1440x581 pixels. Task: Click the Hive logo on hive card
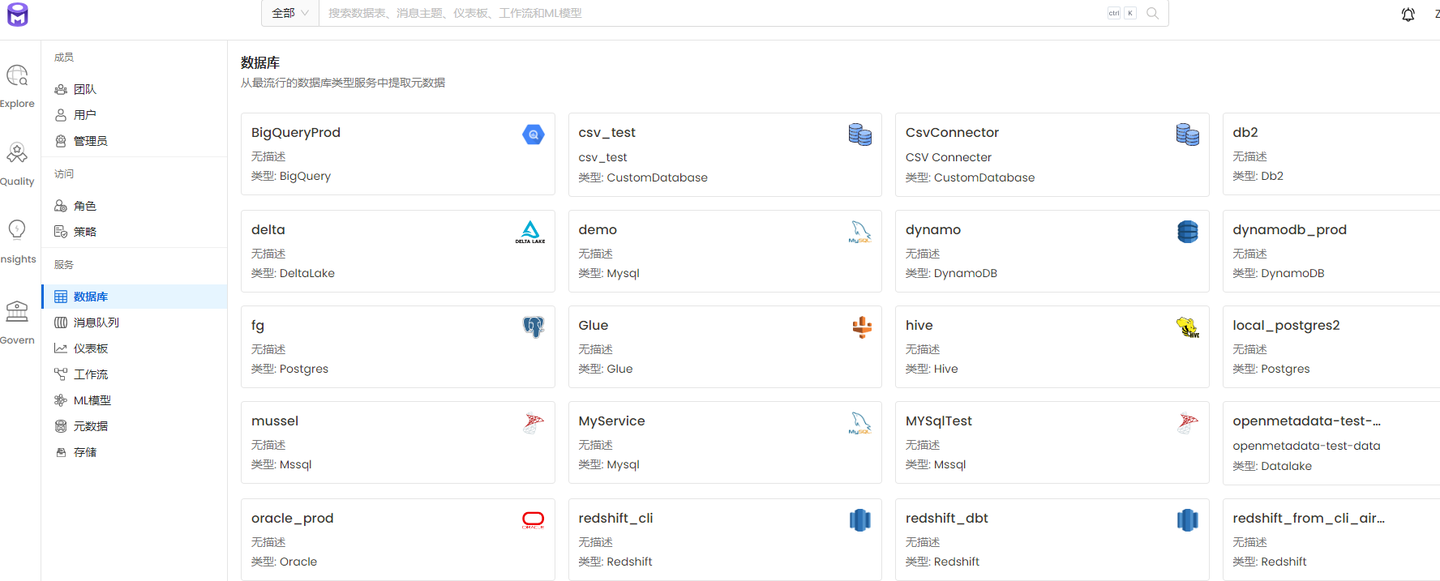point(1187,327)
